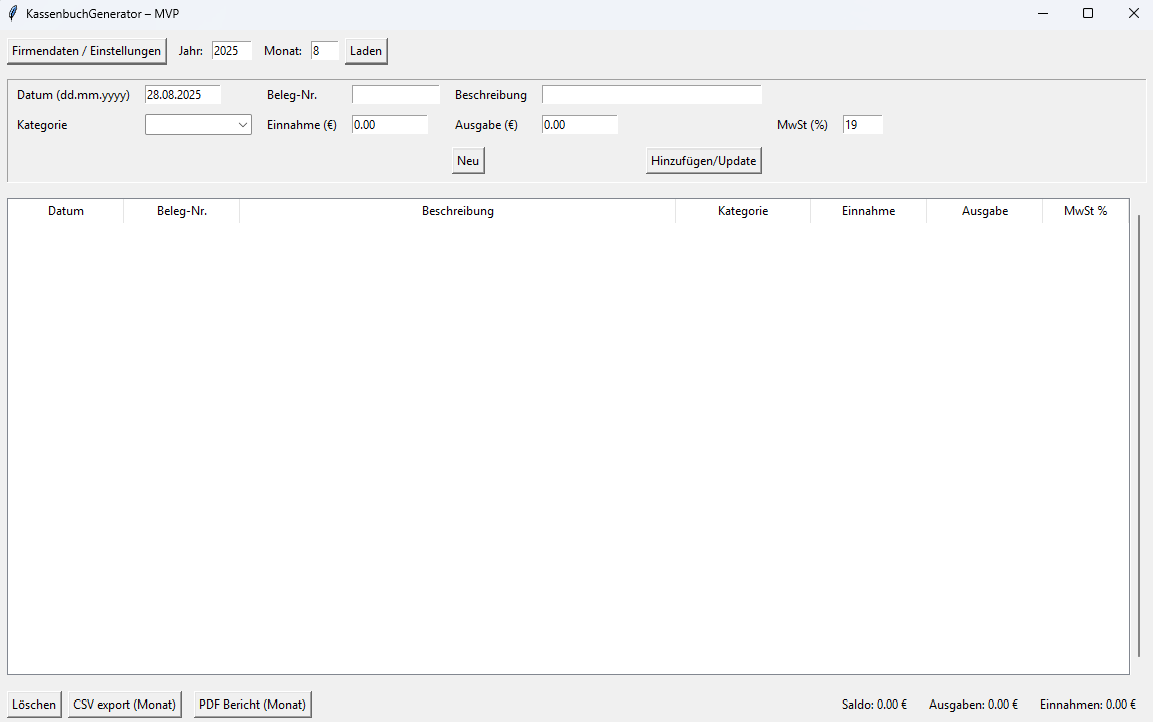Click the Einnahme (€) amount field

click(389, 125)
